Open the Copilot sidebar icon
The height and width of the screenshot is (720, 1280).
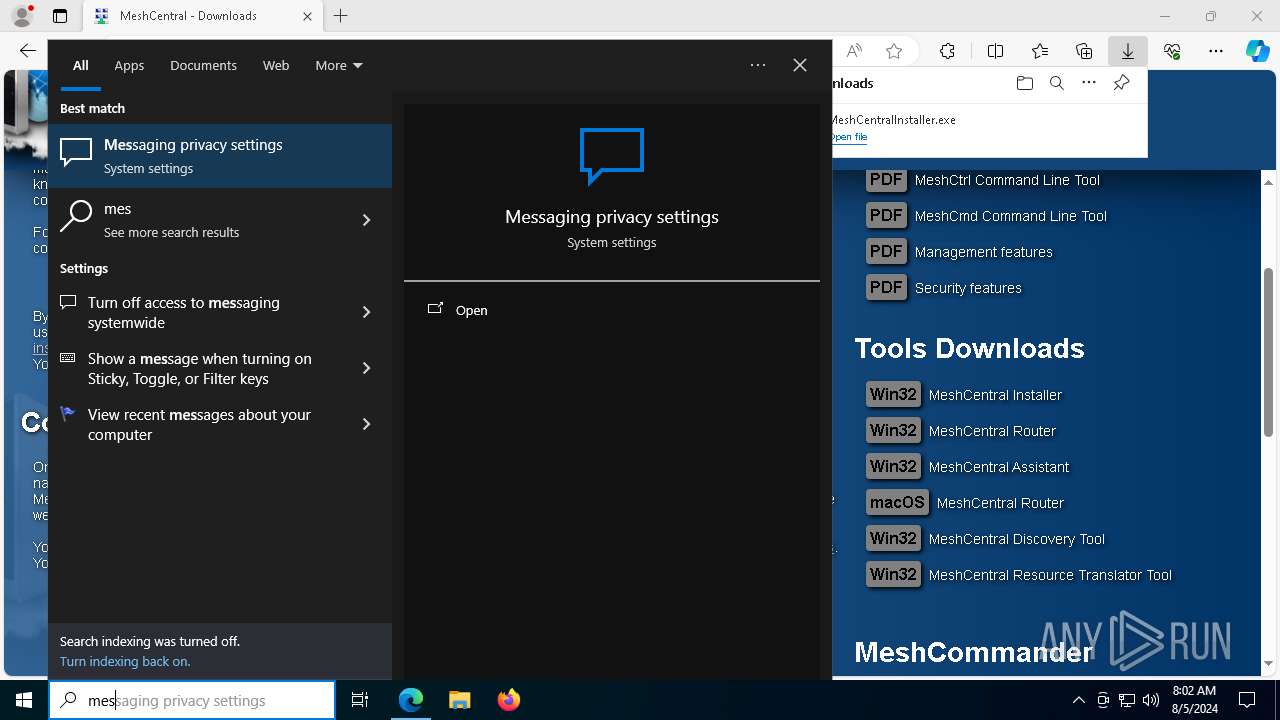pos(1257,51)
